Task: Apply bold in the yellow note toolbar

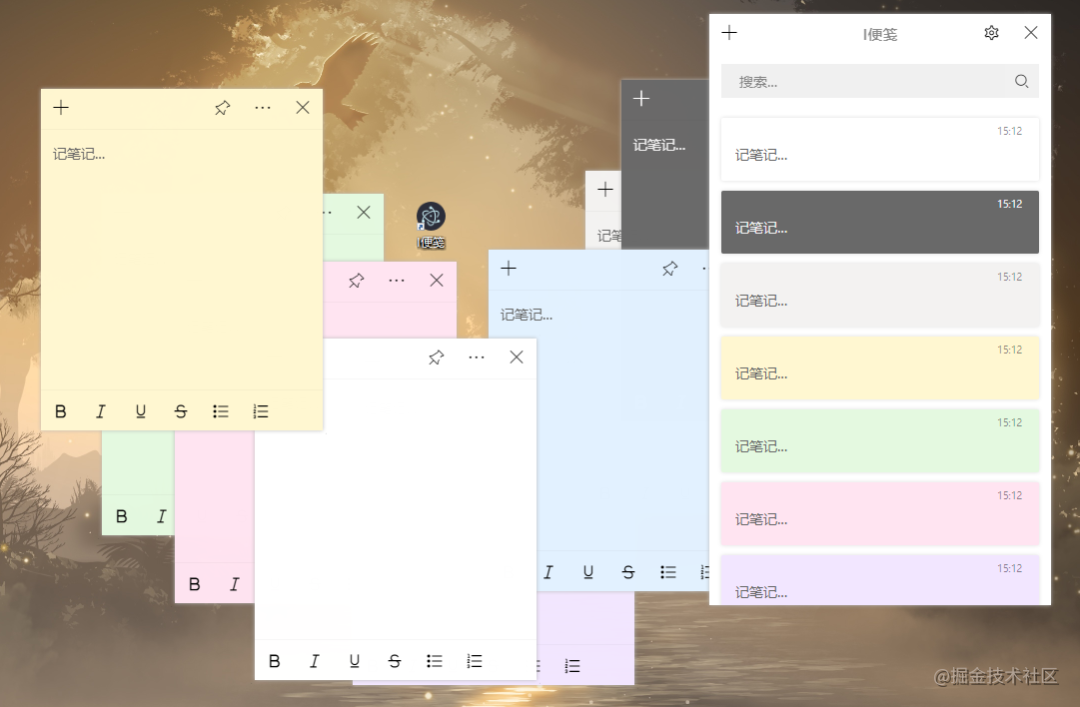Action: 61,411
